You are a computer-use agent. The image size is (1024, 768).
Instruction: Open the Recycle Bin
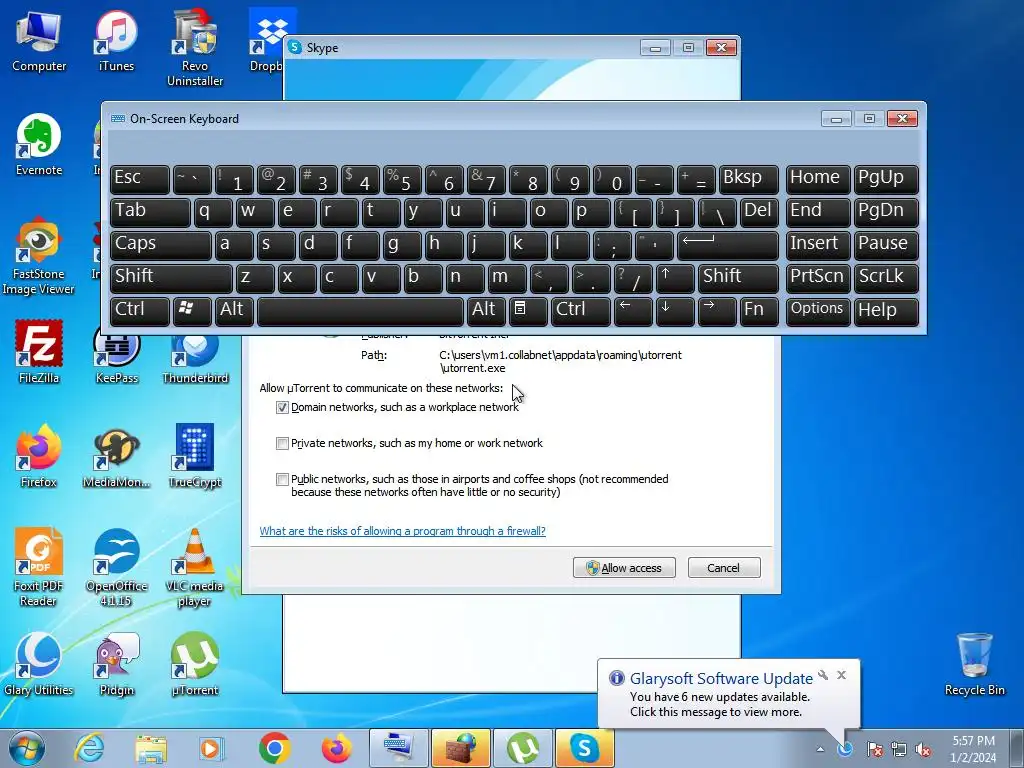tap(974, 665)
